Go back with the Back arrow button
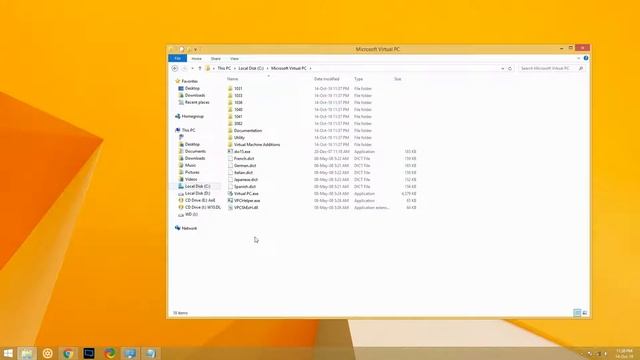 click(x=175, y=69)
